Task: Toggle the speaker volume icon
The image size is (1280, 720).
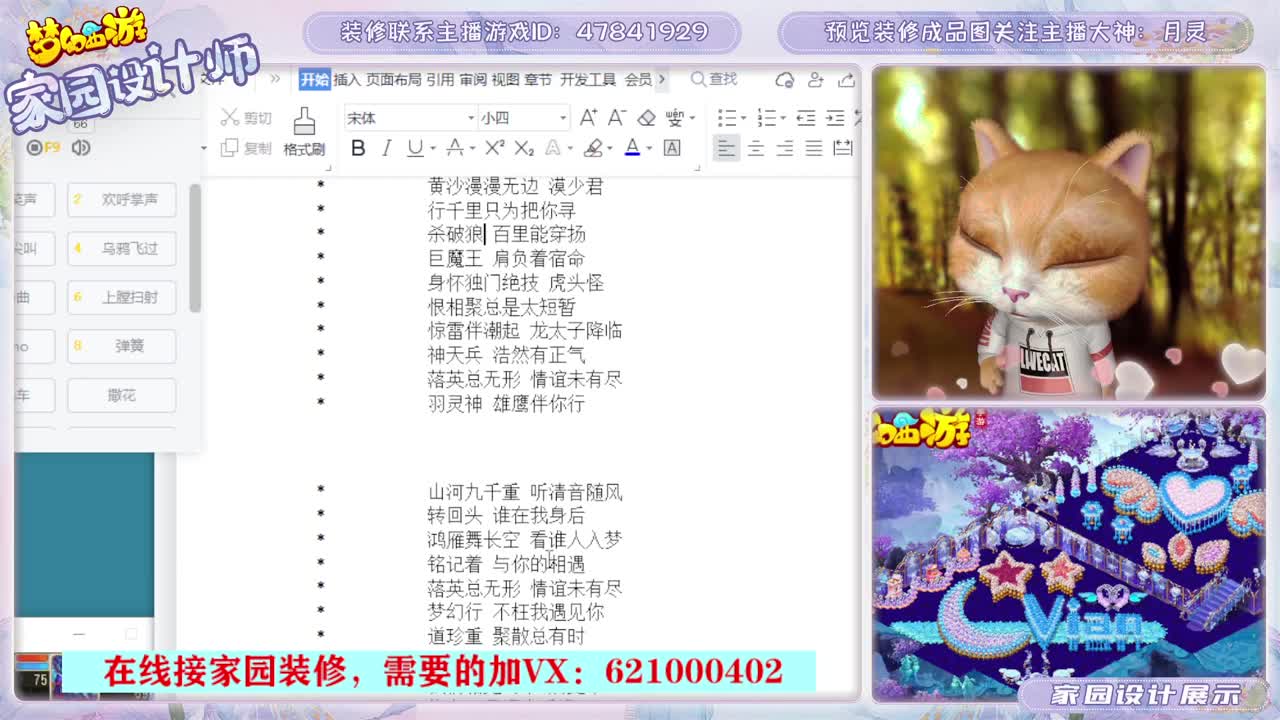Action: point(81,148)
